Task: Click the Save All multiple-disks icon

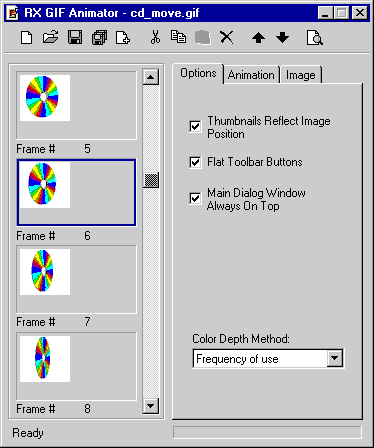Action: (99, 37)
